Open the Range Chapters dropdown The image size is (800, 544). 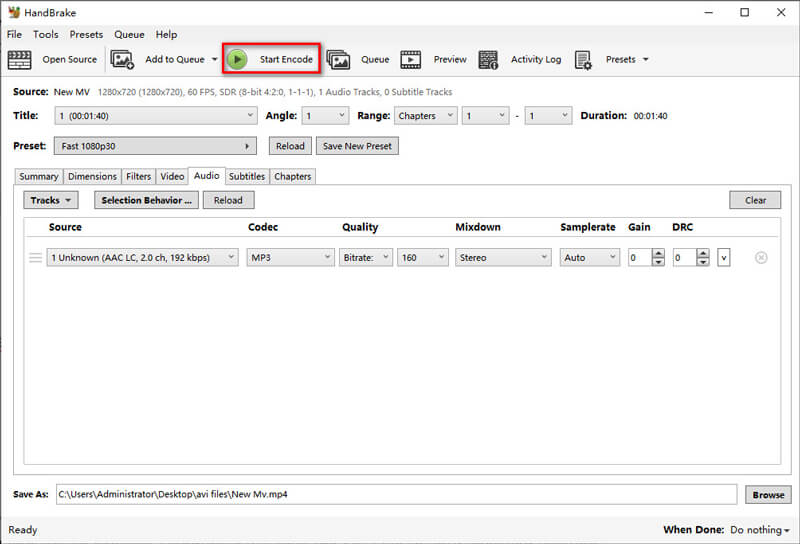[x=425, y=116]
